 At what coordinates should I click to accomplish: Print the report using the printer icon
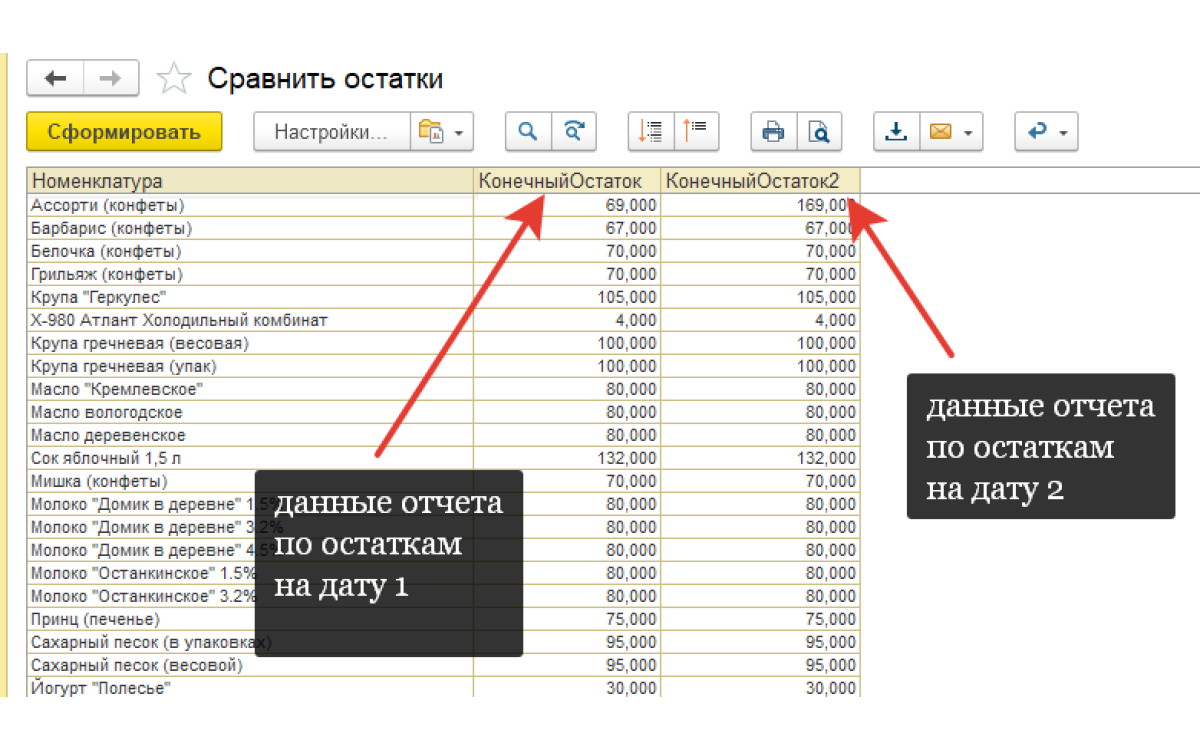pos(773,132)
